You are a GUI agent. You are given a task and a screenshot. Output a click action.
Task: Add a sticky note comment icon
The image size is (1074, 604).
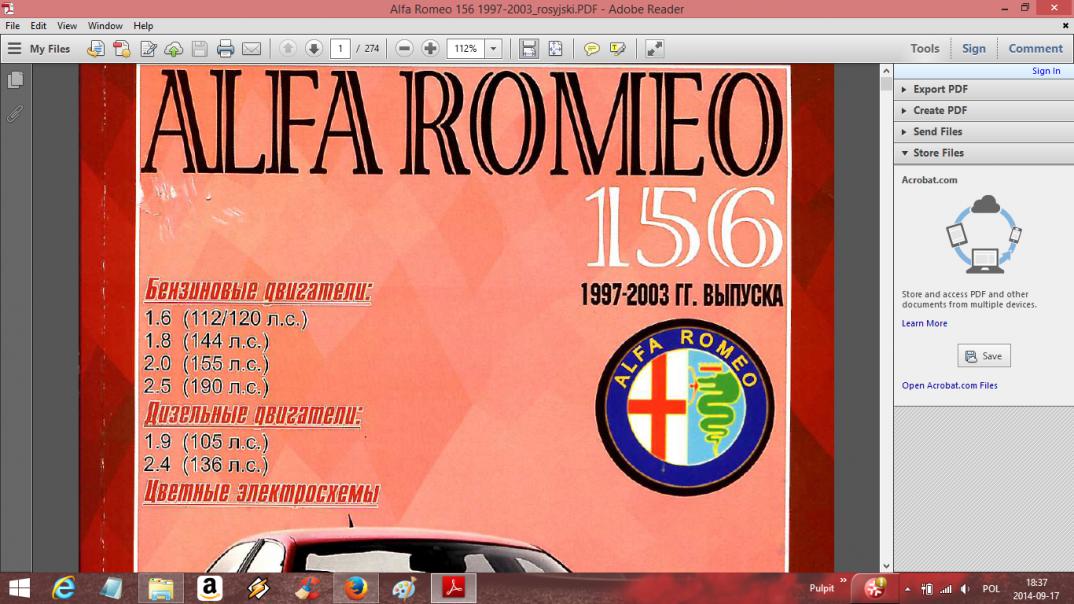click(591, 49)
